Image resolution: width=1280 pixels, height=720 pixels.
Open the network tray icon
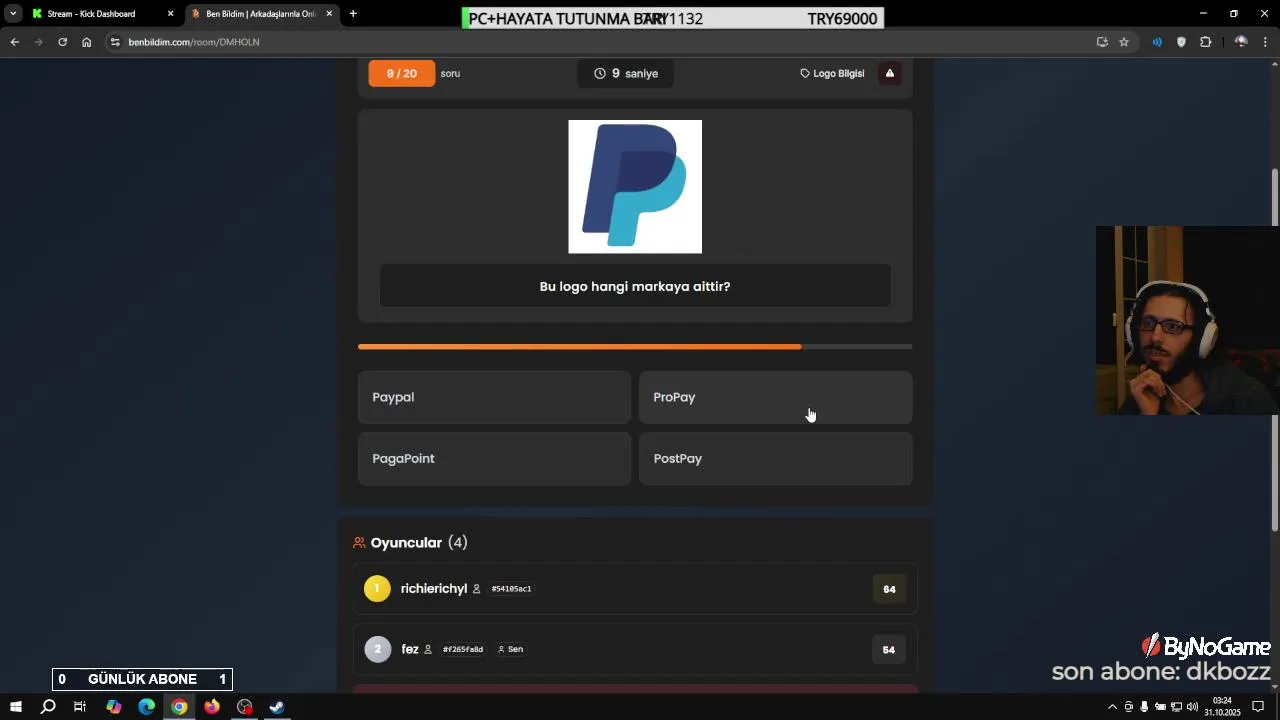[1176, 707]
